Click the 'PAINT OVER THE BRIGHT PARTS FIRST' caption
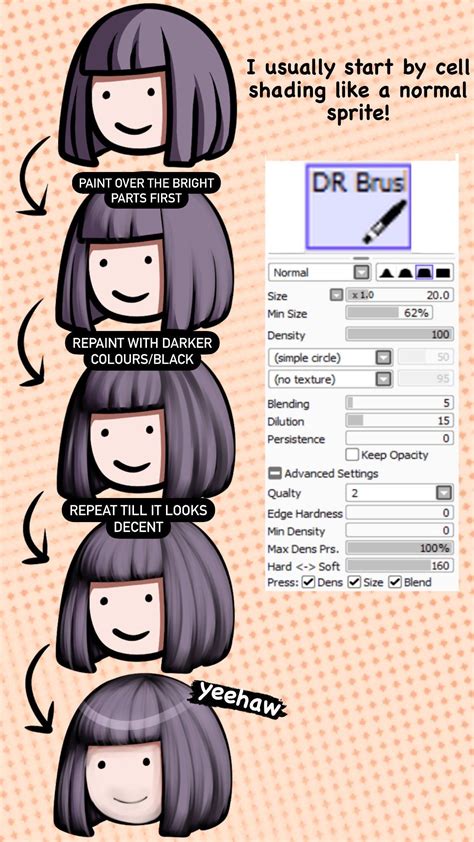The height and width of the screenshot is (842, 474). coord(145,191)
